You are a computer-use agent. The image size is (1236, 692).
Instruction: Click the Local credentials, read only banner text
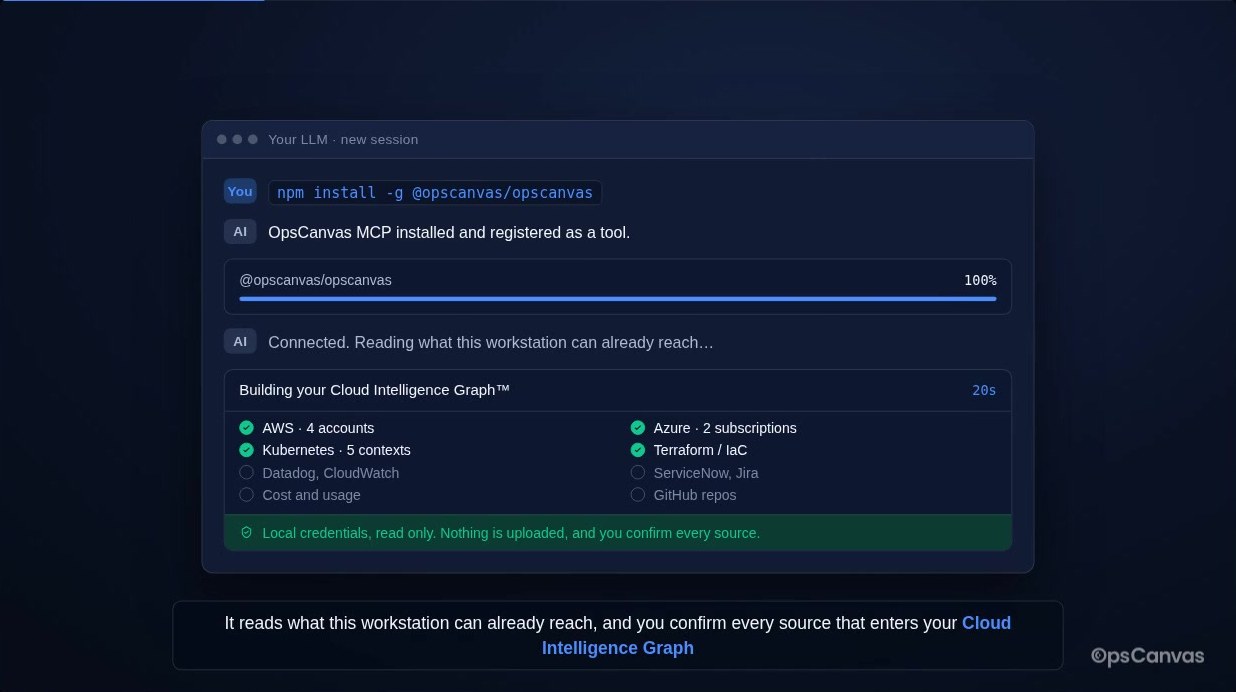click(511, 533)
